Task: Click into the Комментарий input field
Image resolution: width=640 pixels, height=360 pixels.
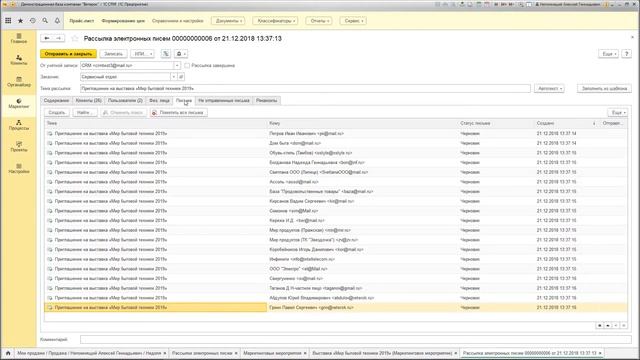Action: pyautogui.click(x=356, y=340)
